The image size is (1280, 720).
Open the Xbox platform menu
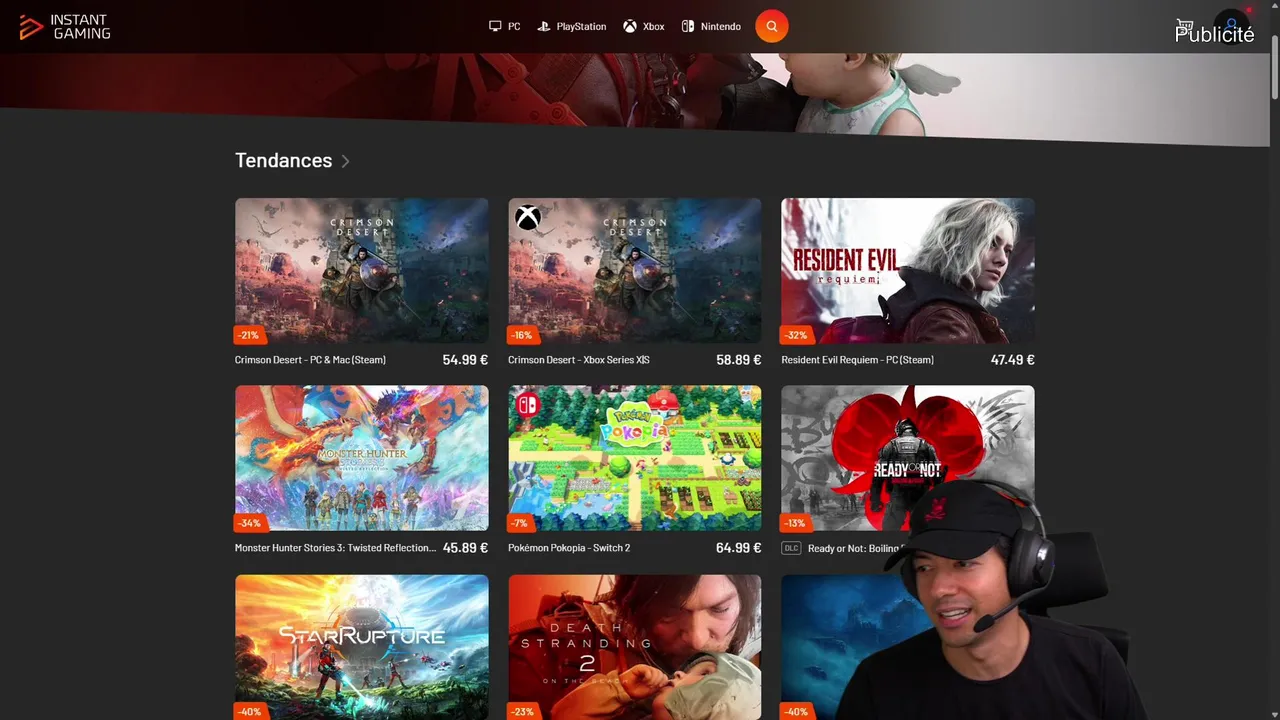[644, 26]
